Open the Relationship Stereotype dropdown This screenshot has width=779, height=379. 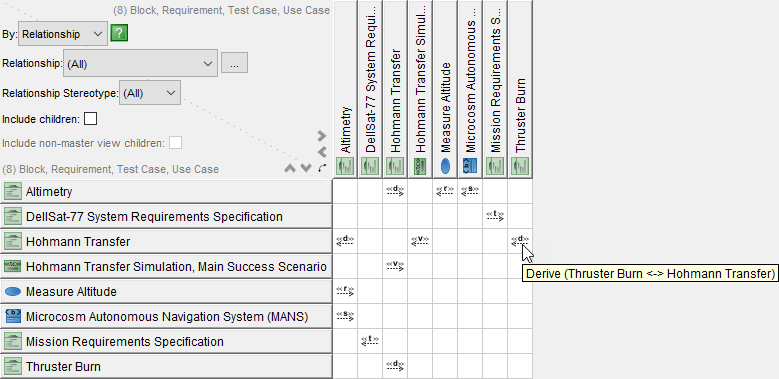click(150, 93)
